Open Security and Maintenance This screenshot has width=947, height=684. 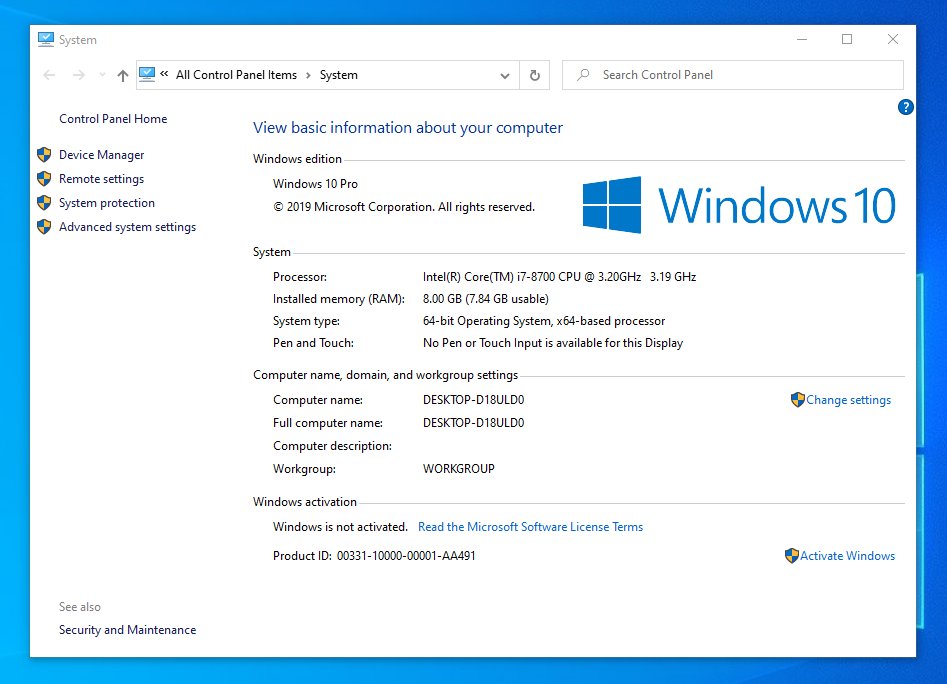pyautogui.click(x=127, y=630)
